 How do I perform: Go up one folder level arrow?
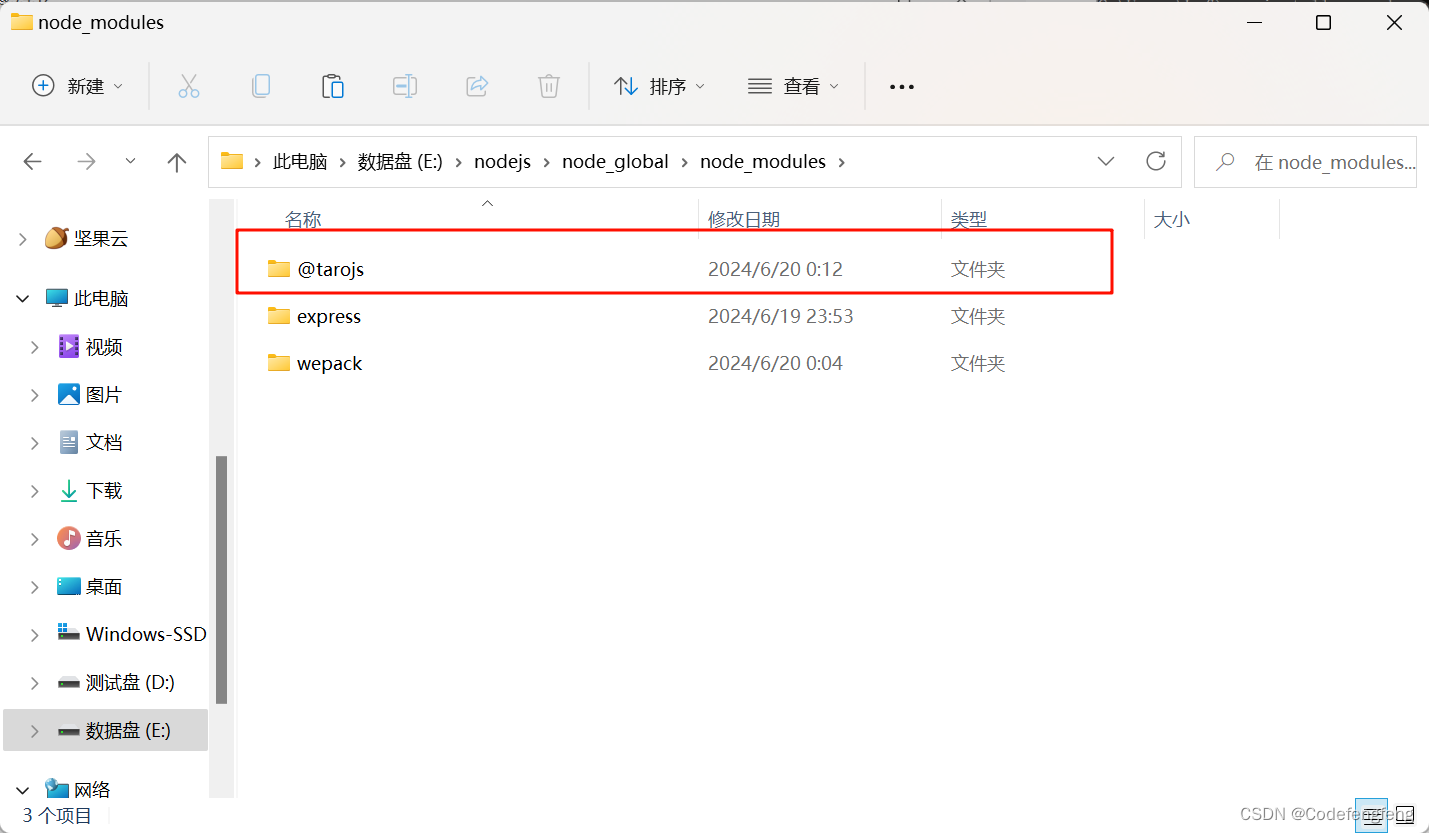[177, 162]
